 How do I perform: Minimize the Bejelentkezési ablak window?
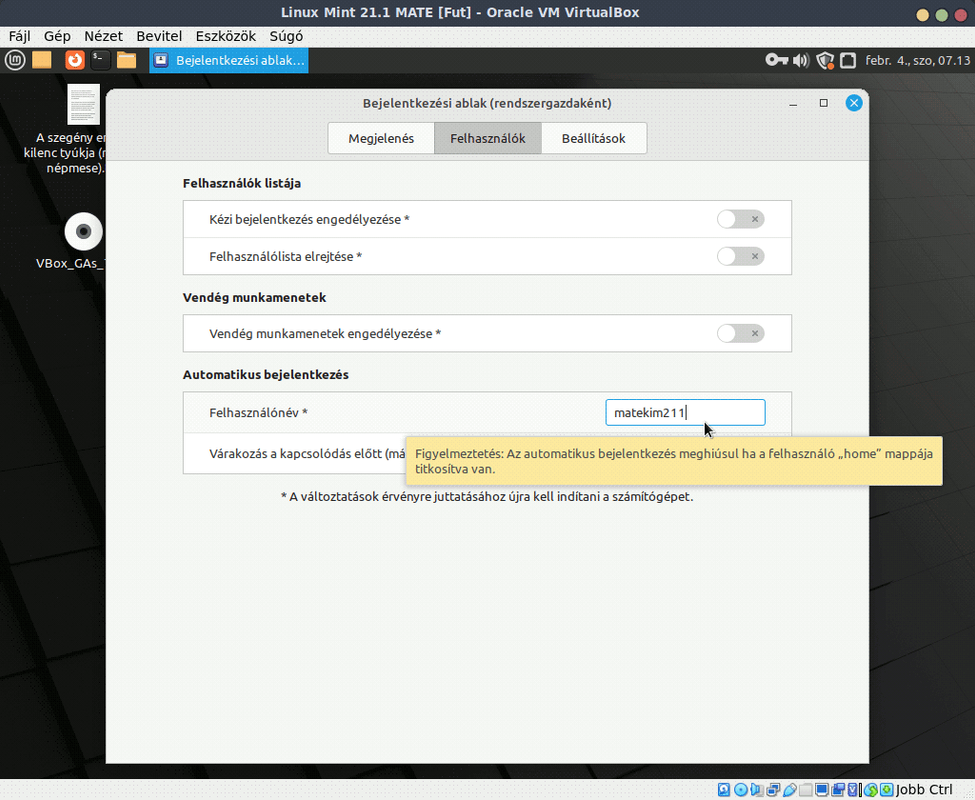click(x=793, y=103)
